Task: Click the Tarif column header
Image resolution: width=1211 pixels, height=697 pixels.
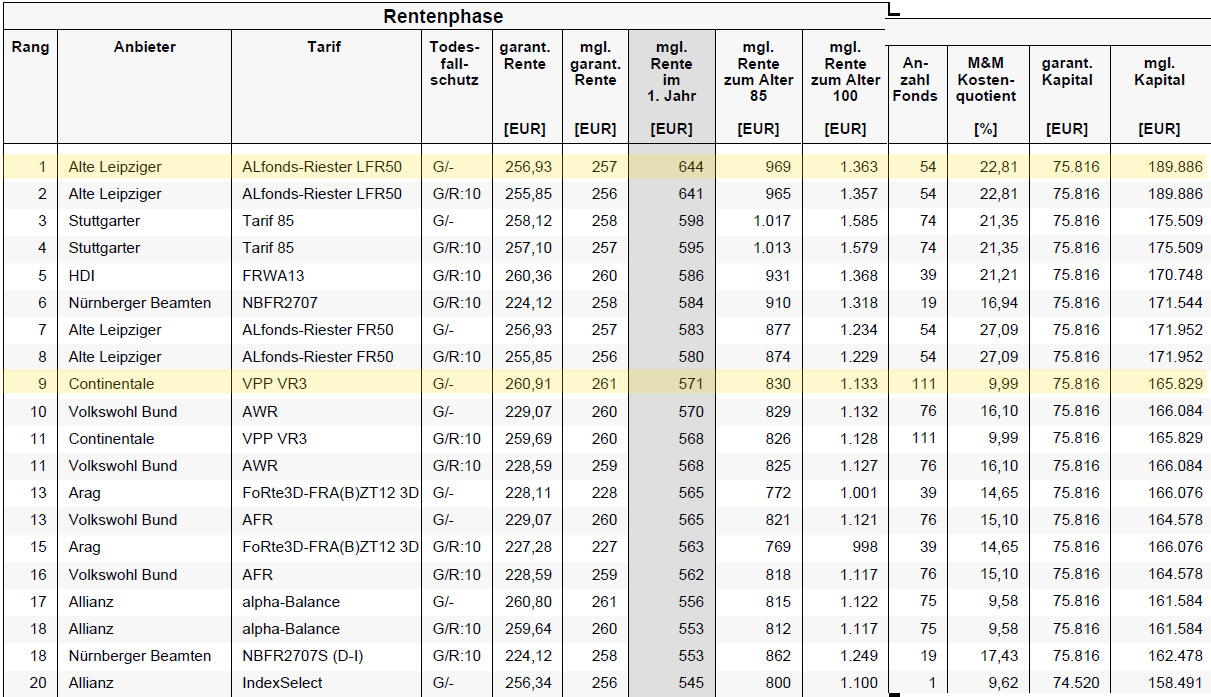Action: (324, 47)
